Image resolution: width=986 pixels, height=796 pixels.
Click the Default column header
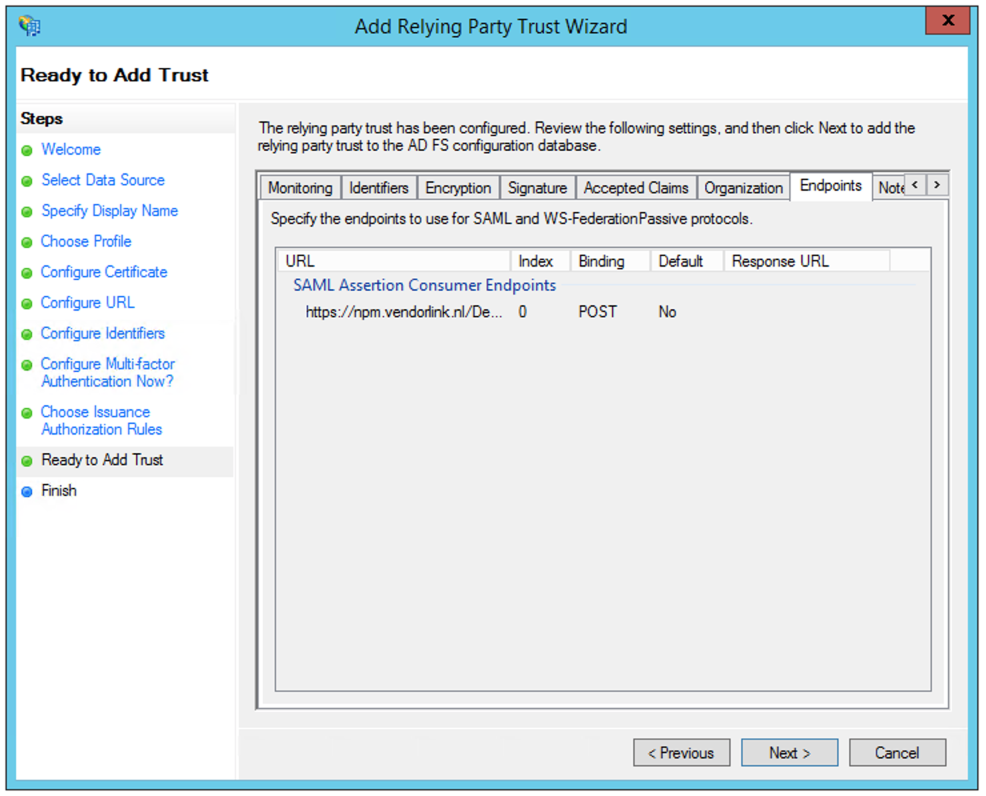(x=687, y=261)
